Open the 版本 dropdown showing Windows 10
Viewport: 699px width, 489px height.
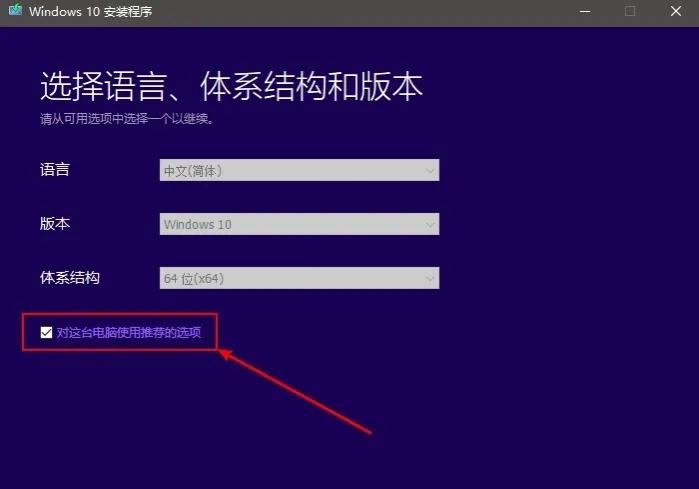299,224
